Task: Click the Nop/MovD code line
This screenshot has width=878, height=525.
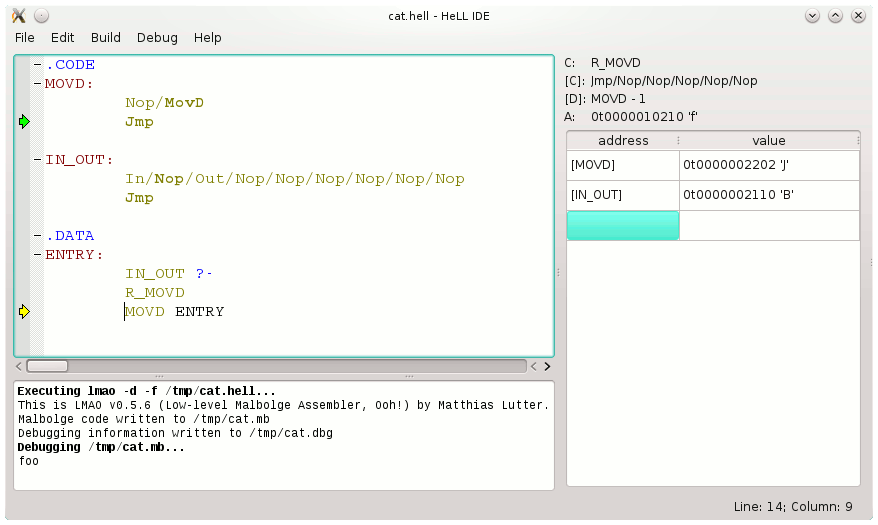Action: (x=165, y=103)
